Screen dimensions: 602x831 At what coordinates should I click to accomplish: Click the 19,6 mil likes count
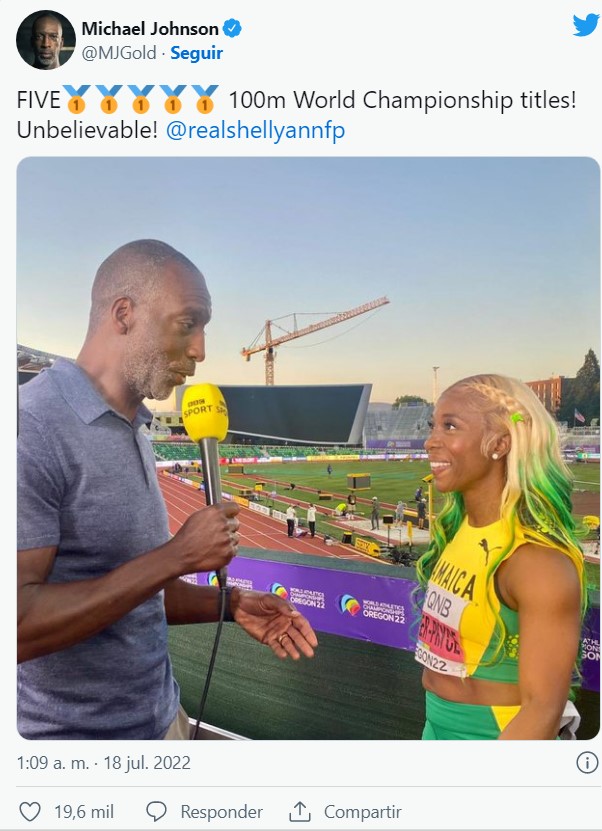[x=84, y=811]
